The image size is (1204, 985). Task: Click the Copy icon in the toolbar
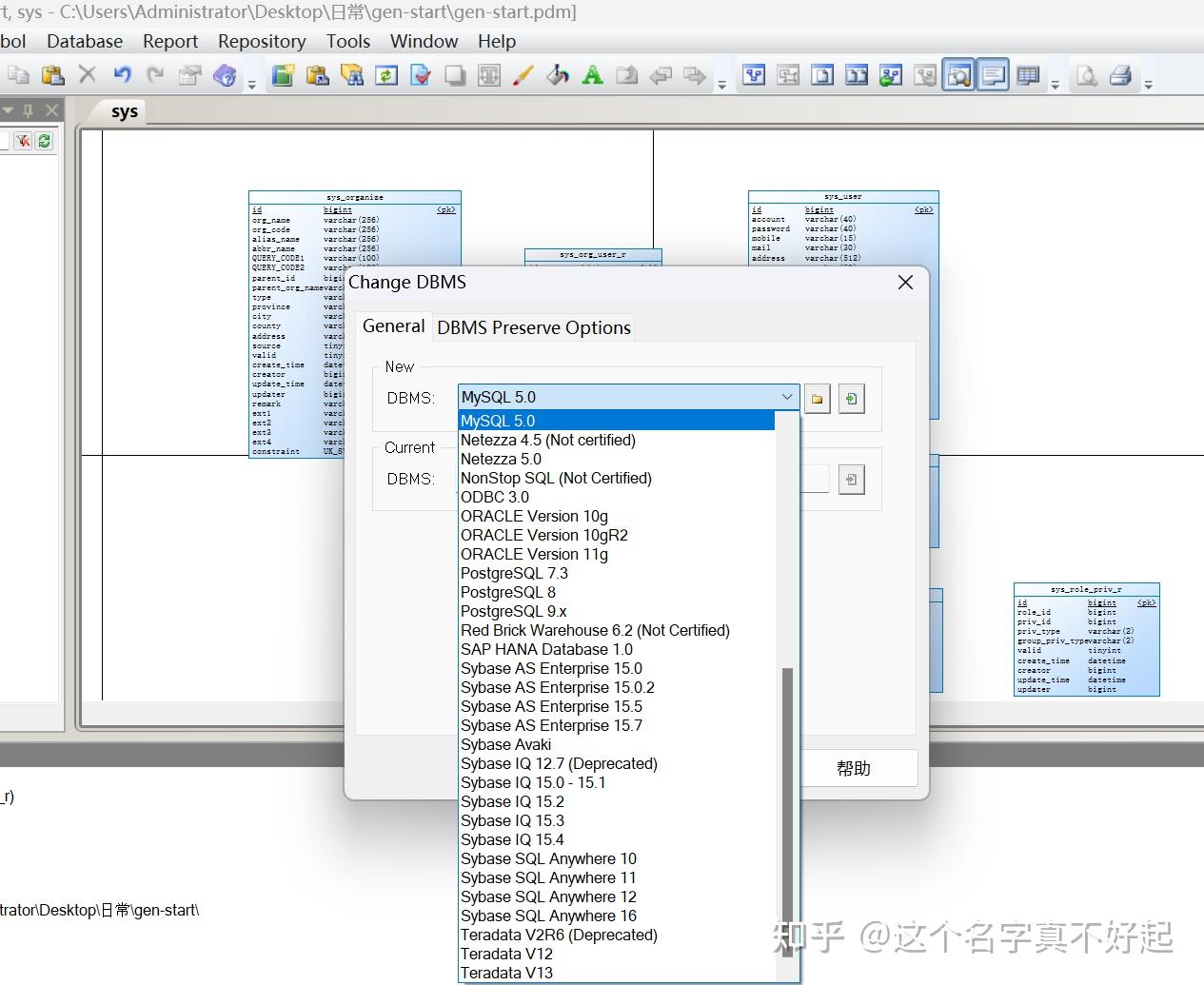tap(18, 75)
